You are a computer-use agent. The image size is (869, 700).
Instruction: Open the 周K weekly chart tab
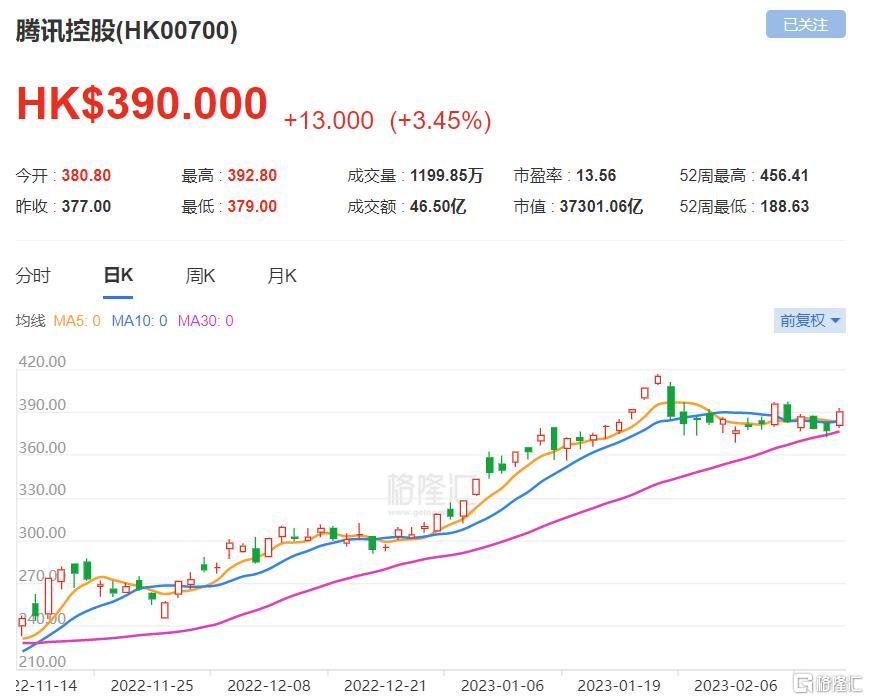(x=200, y=275)
